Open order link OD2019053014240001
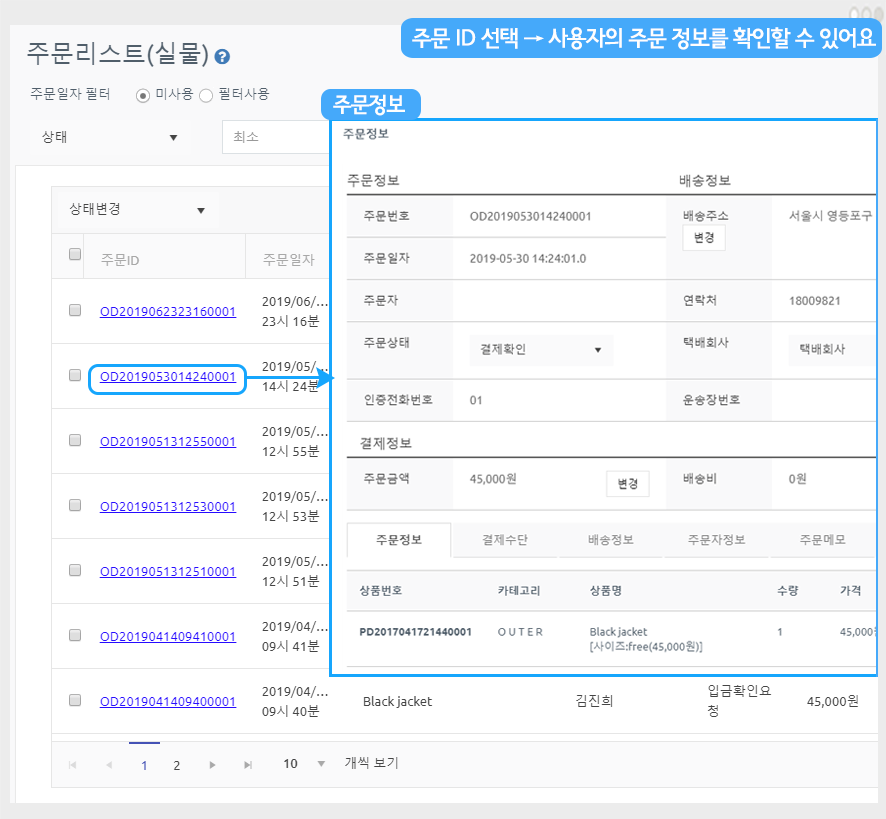 (x=168, y=377)
